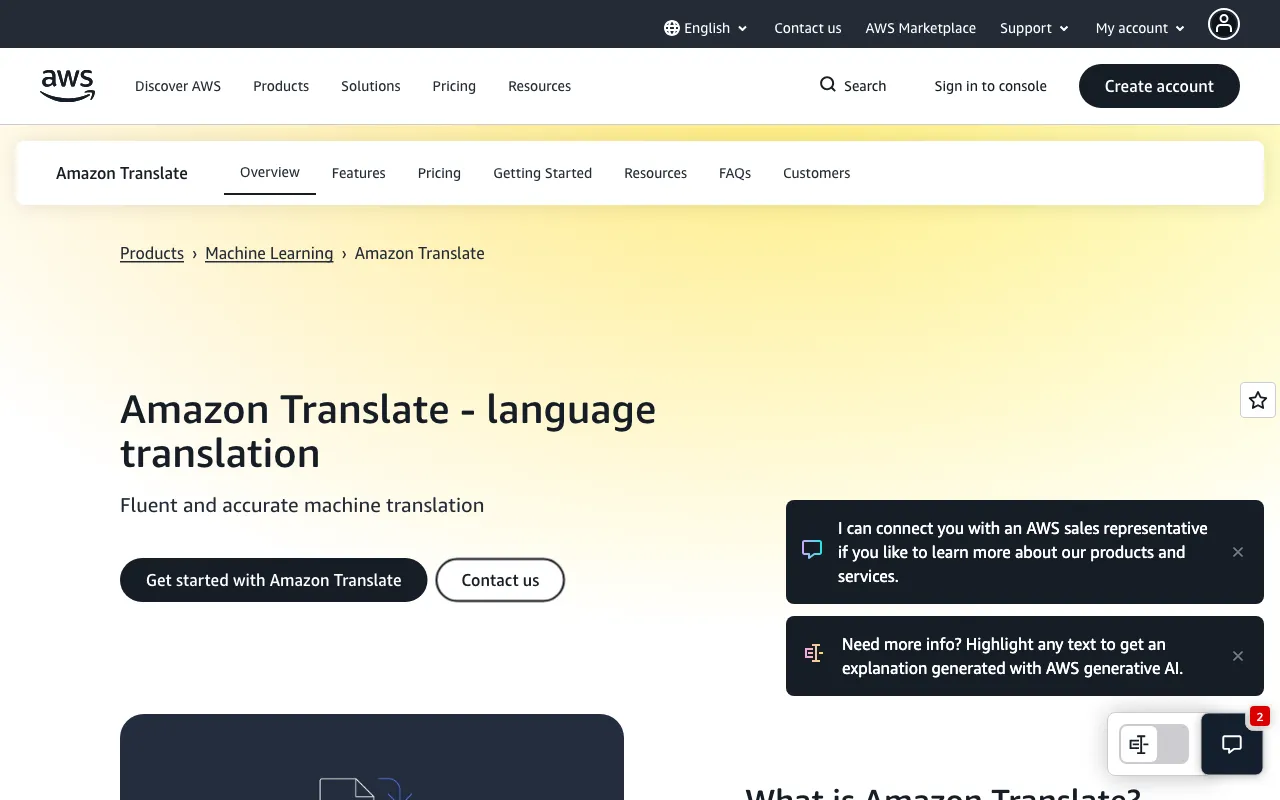Open the FAQs tab

[x=735, y=173]
